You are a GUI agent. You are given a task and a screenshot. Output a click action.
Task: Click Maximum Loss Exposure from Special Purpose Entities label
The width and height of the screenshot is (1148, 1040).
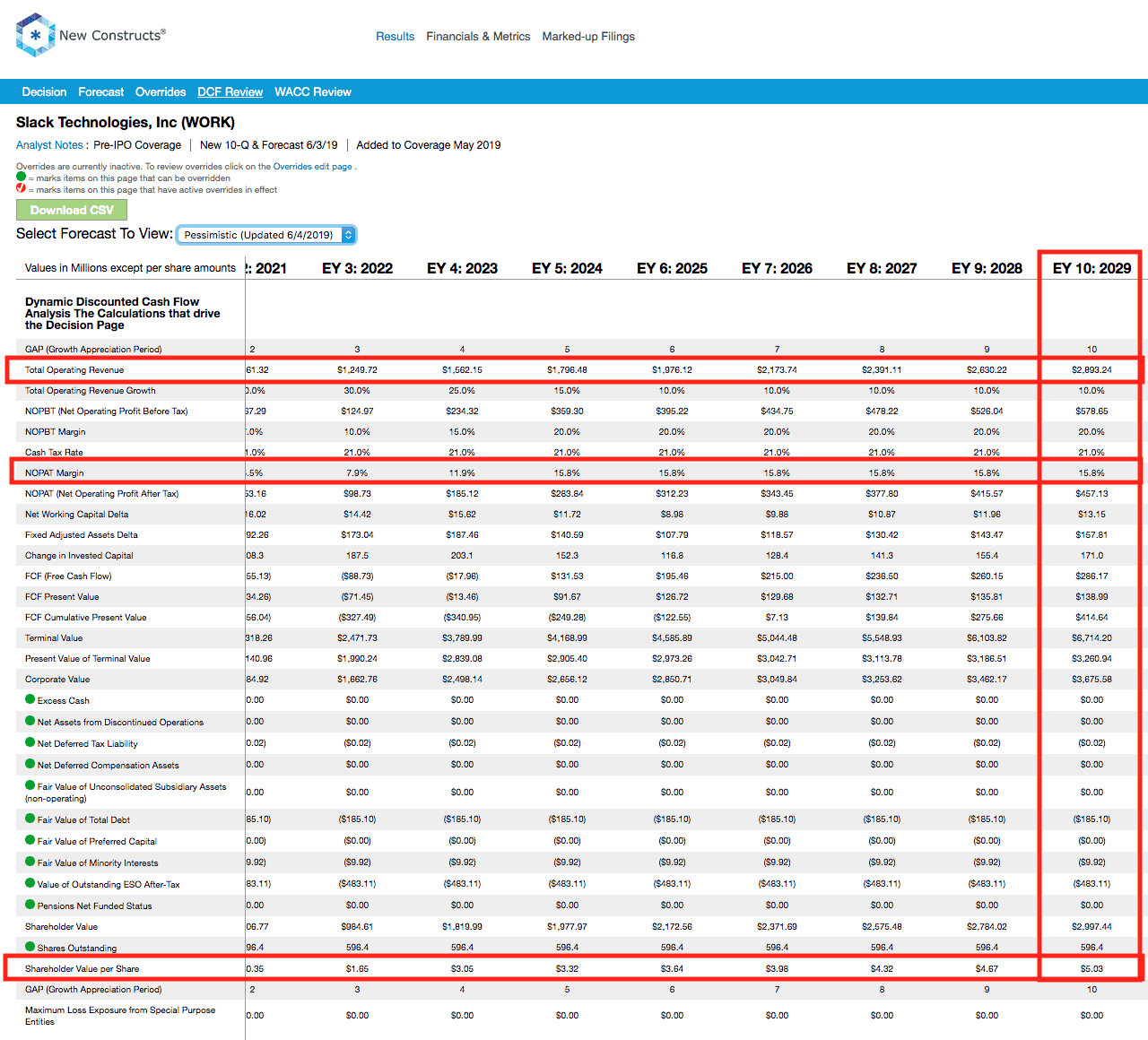[x=120, y=1016]
